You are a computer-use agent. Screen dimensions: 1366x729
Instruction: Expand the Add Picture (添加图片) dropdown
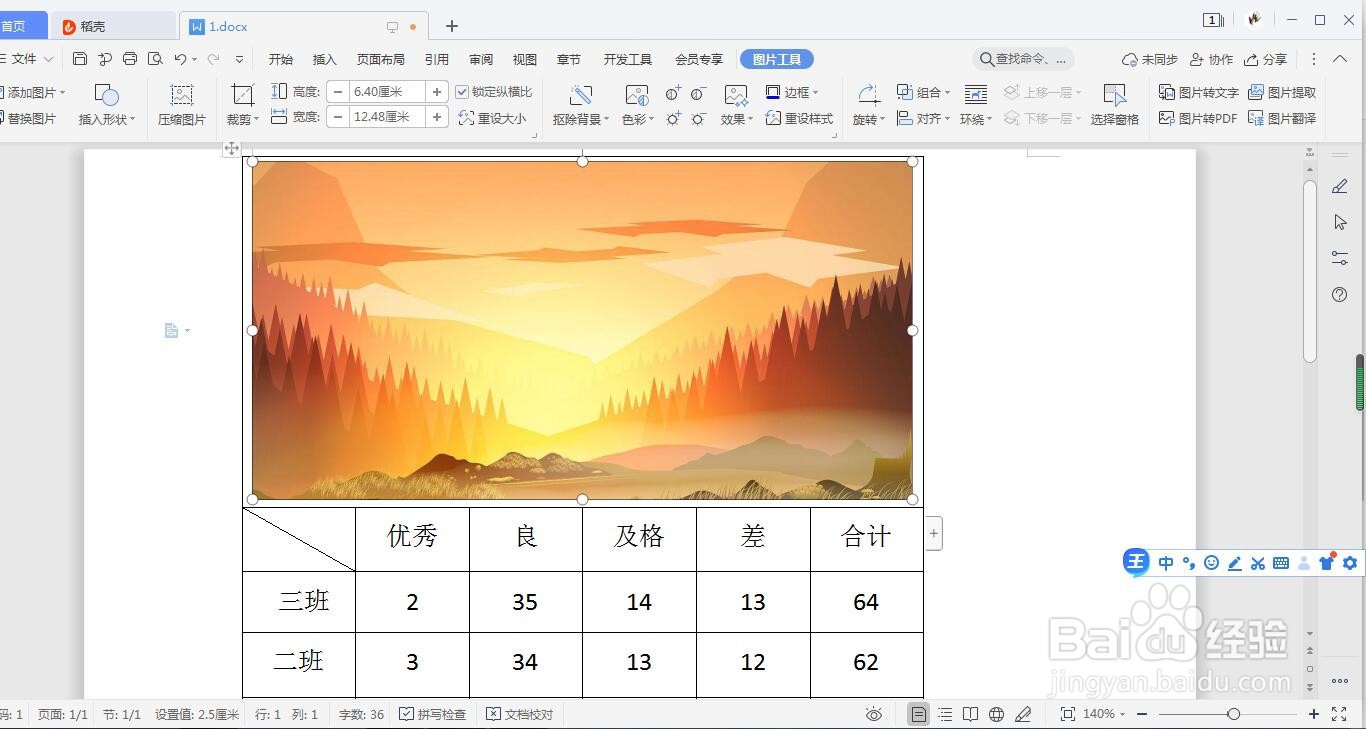[63, 92]
